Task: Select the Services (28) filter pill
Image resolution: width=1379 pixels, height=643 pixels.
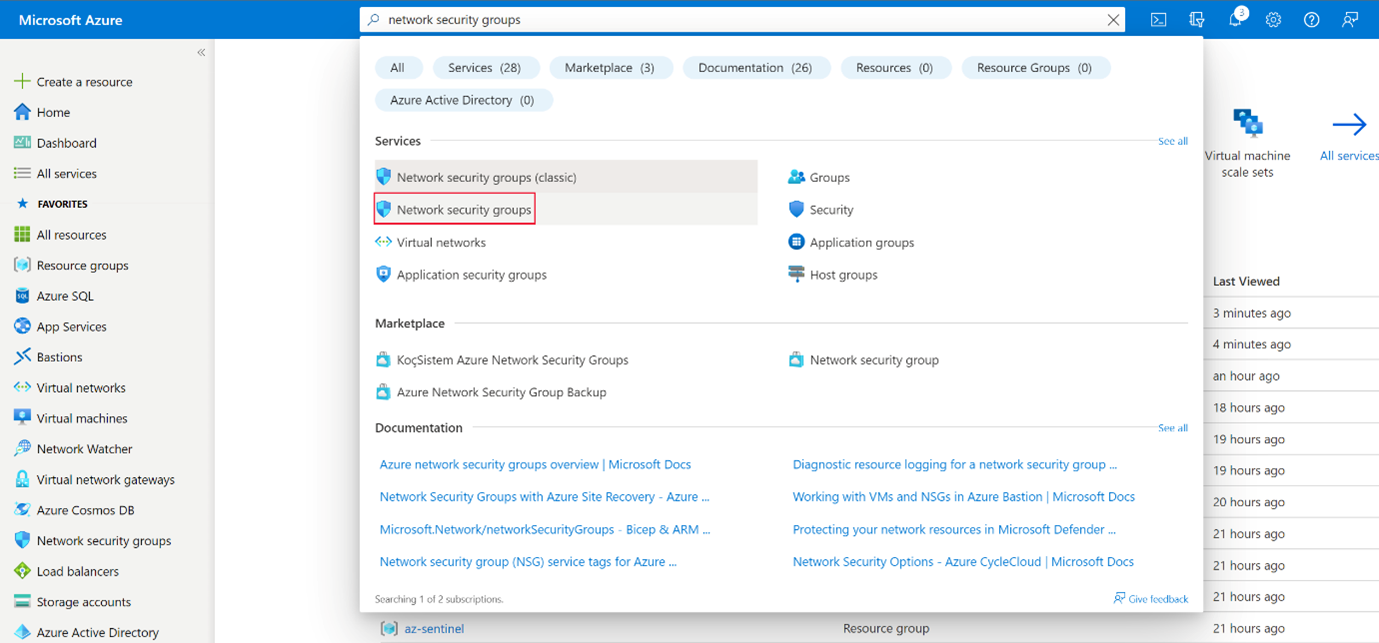Action: click(485, 68)
